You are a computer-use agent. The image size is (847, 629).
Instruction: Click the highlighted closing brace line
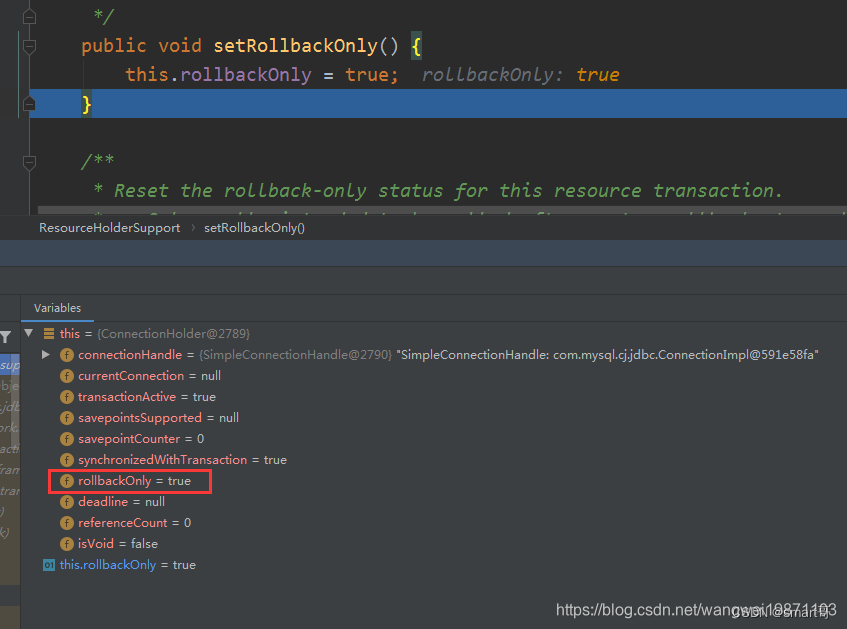[x=438, y=104]
